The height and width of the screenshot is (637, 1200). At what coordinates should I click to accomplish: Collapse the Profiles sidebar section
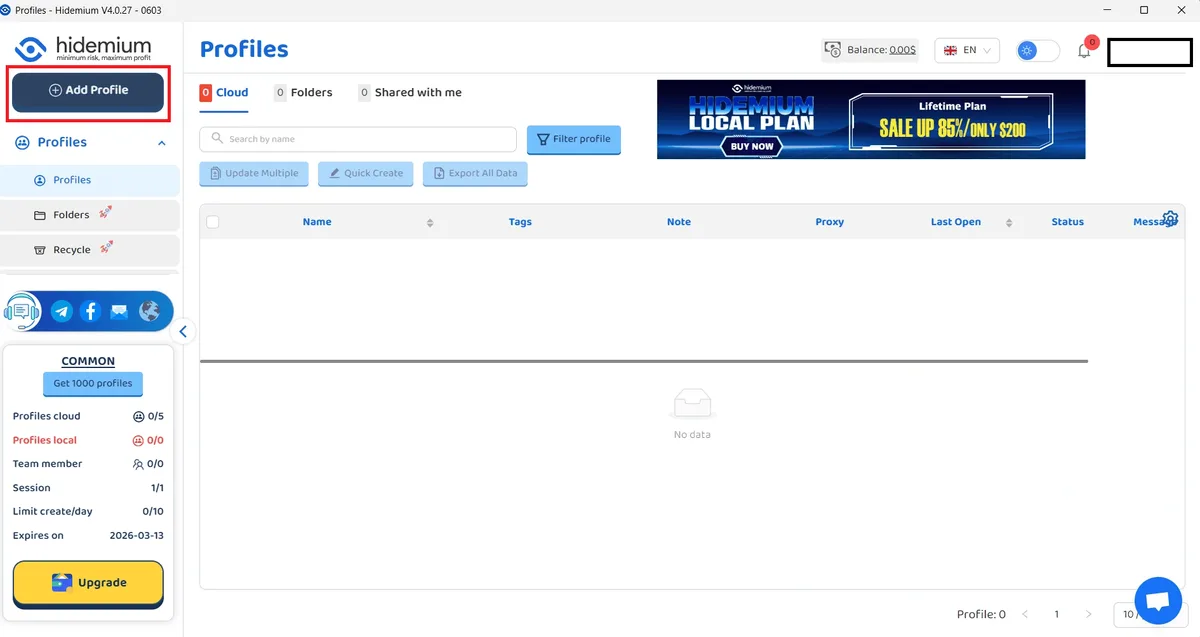162,143
